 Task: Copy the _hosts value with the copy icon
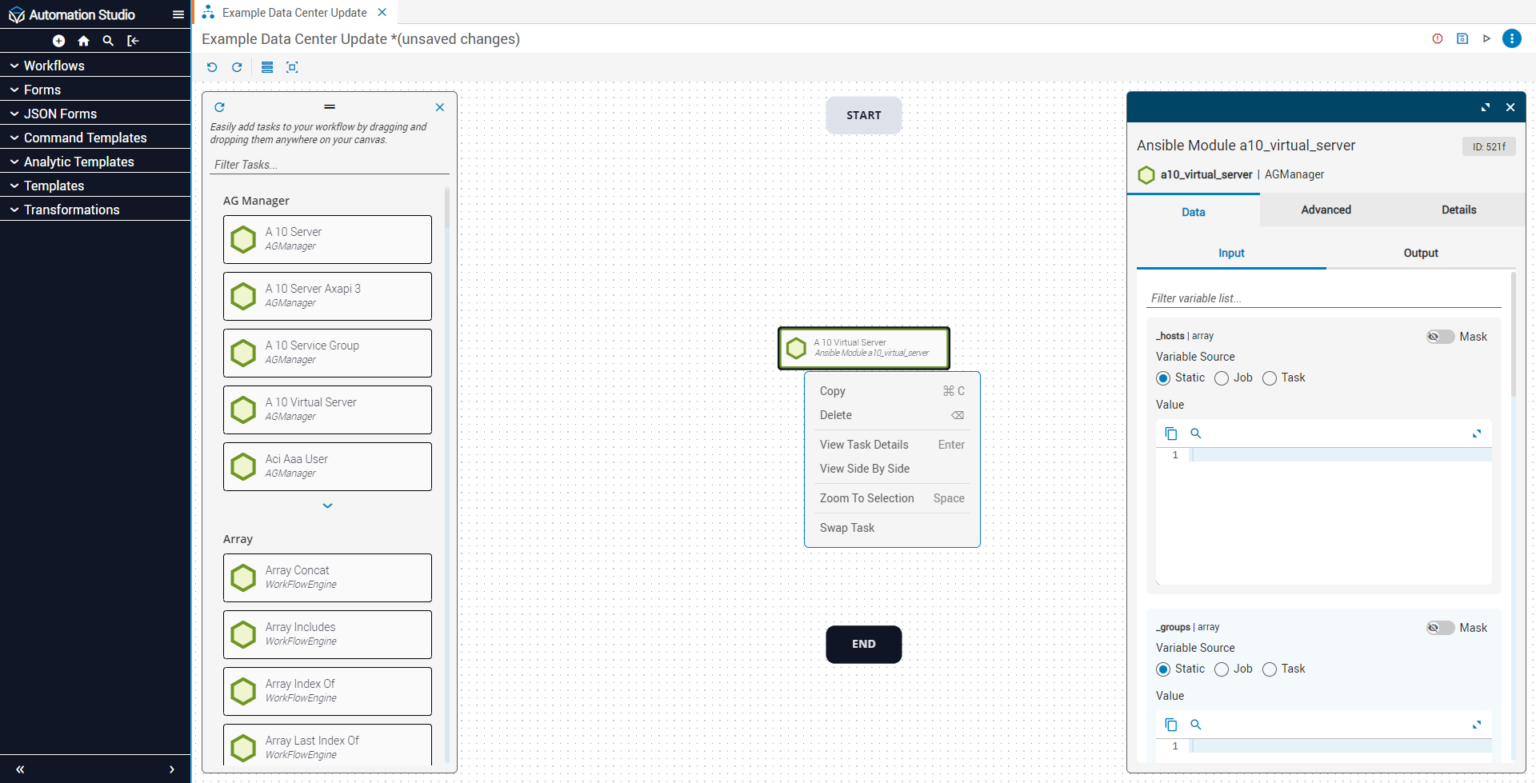pos(1171,433)
